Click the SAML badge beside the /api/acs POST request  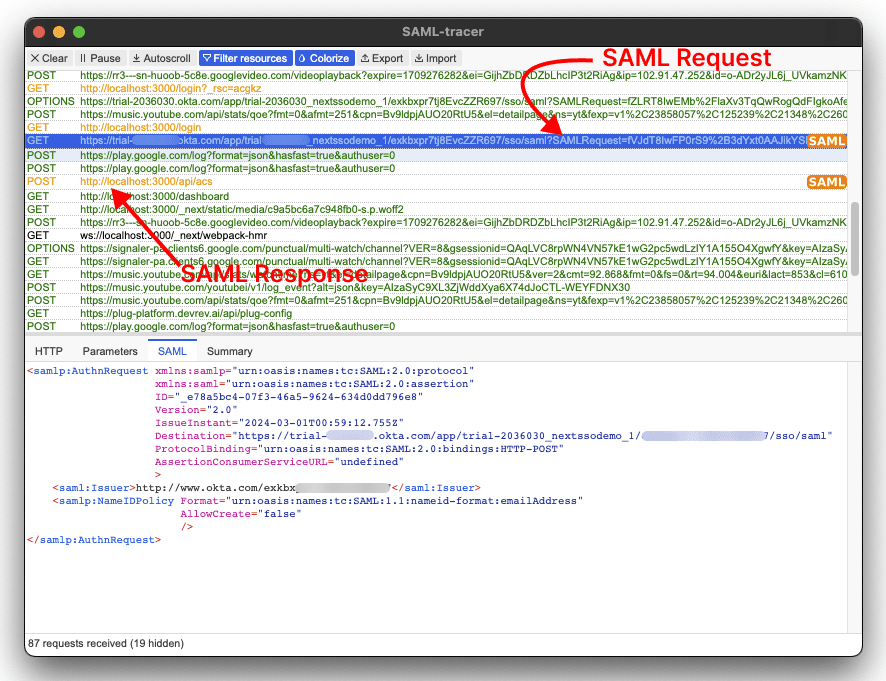(827, 181)
